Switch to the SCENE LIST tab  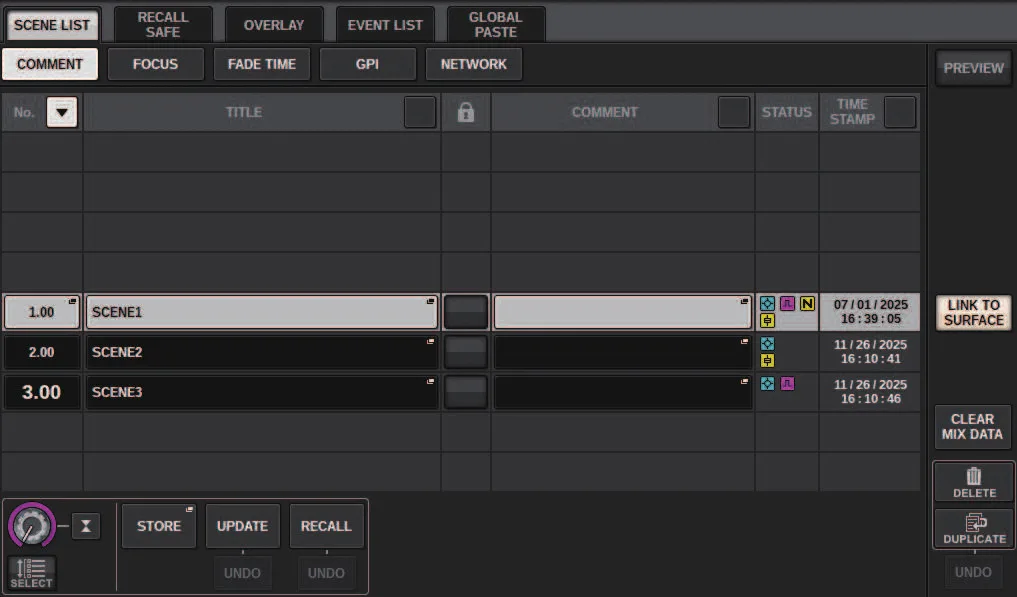coord(52,25)
